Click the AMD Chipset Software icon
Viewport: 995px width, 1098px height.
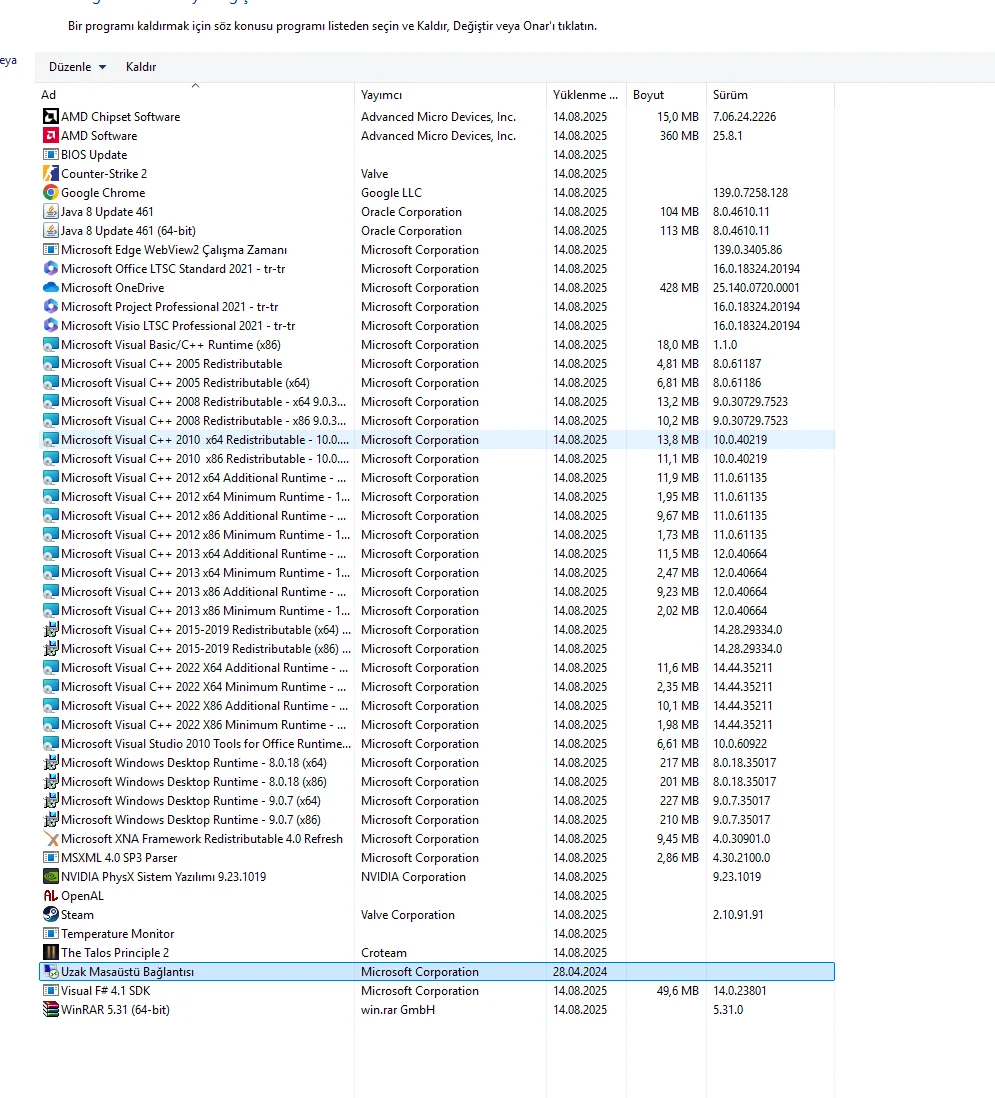[x=50, y=116]
